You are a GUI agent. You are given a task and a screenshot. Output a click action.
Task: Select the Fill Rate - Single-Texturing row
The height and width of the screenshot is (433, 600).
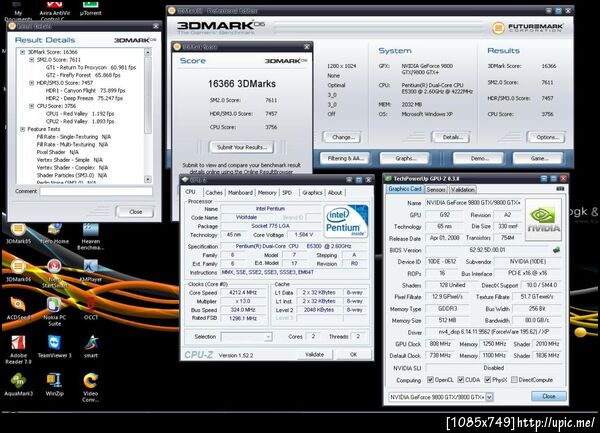pos(74,137)
